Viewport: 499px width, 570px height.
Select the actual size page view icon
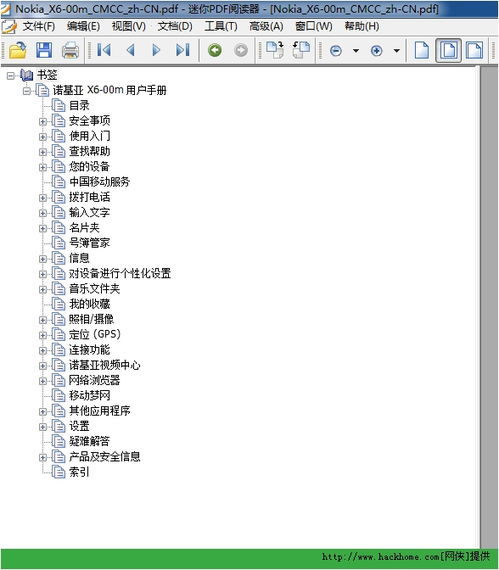422,50
